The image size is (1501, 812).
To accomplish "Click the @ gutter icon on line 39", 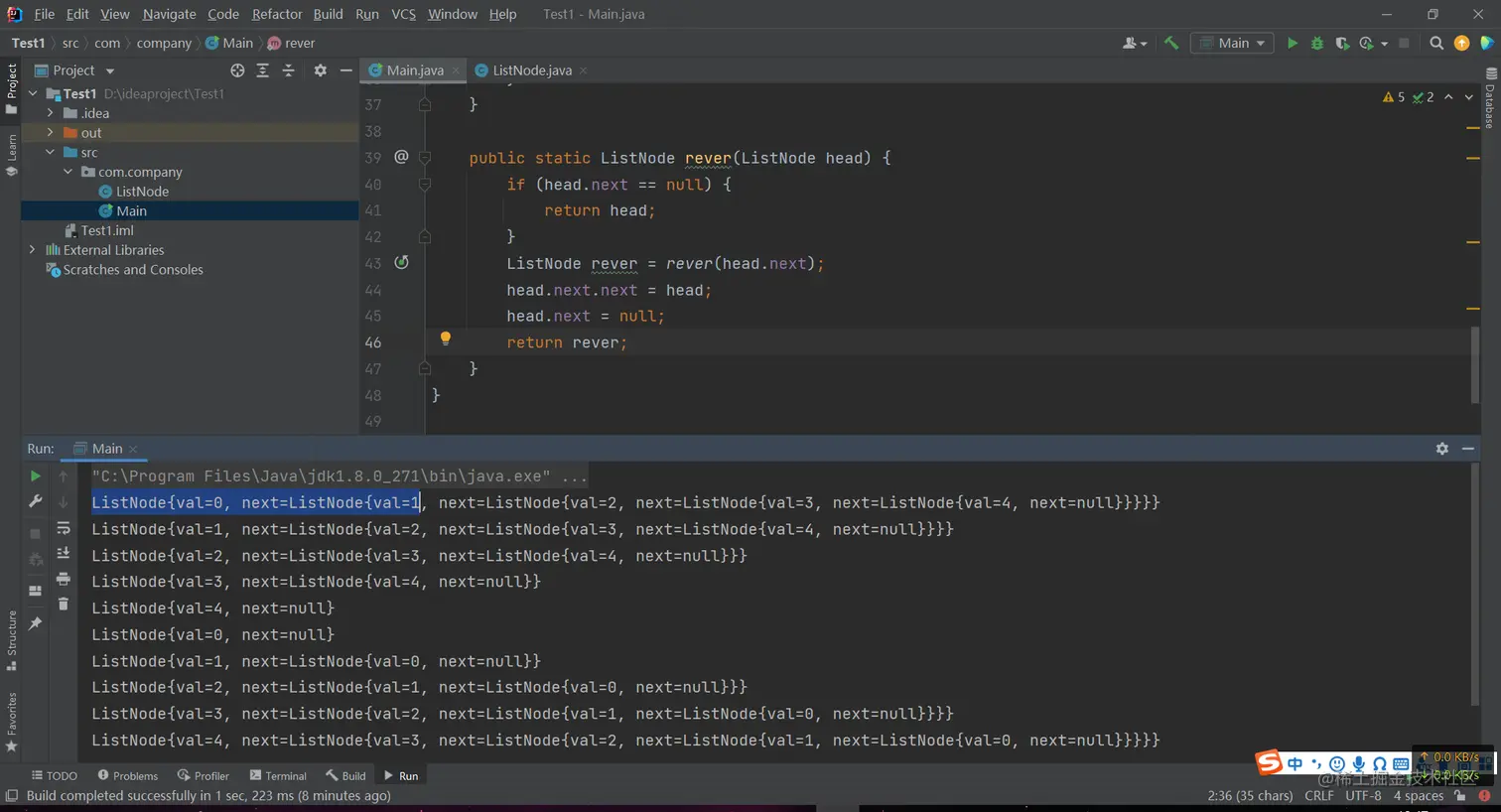I will coord(401,157).
